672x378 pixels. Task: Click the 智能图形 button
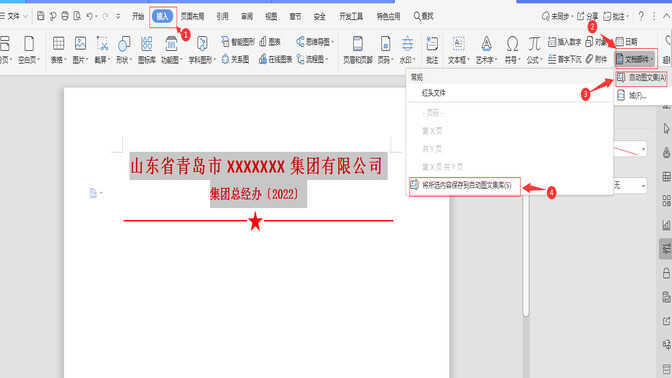(x=238, y=42)
